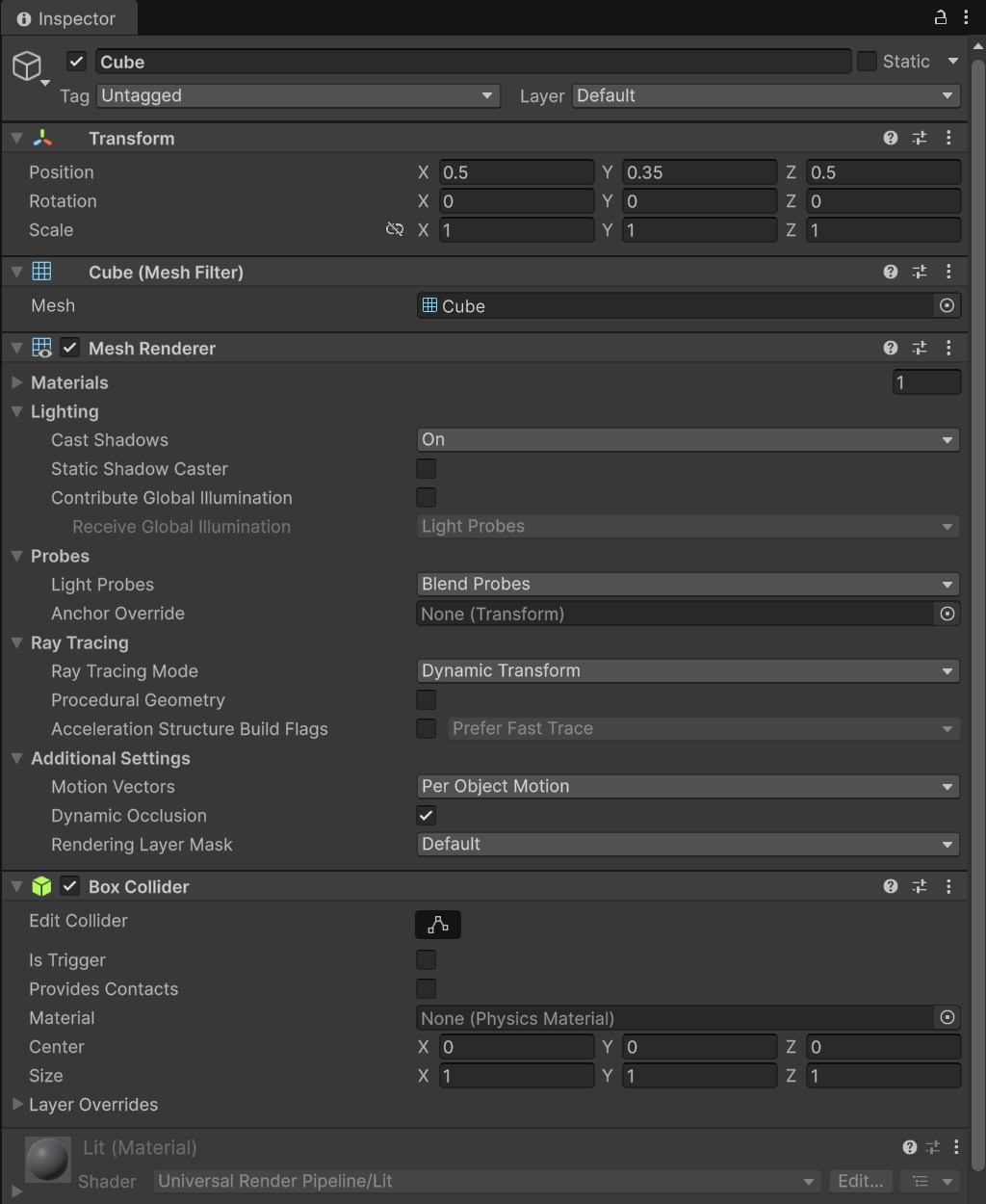Click the Position X input field
Image resolution: width=986 pixels, height=1204 pixels.
pos(516,172)
